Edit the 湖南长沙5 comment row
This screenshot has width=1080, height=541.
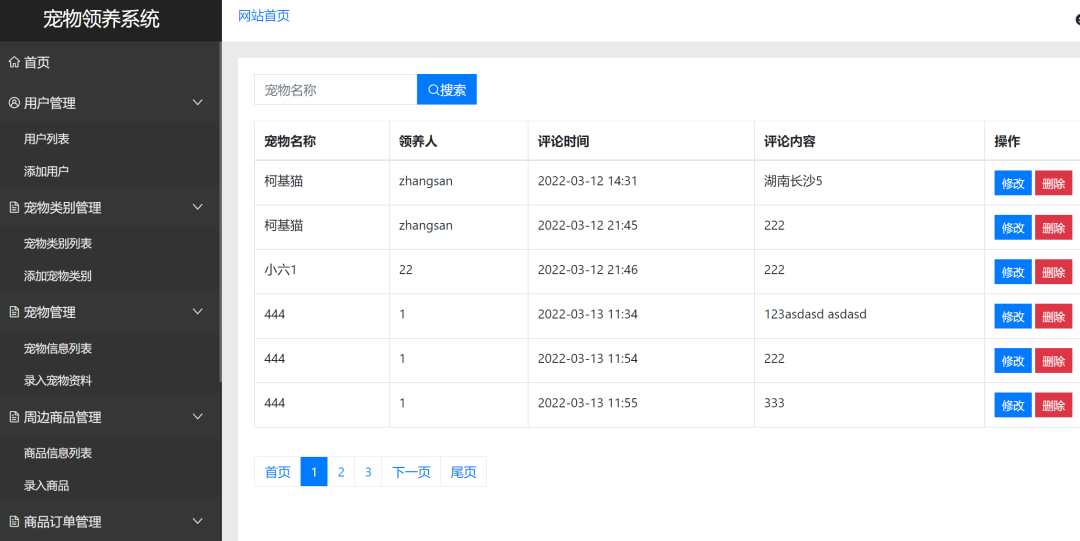tap(1012, 183)
